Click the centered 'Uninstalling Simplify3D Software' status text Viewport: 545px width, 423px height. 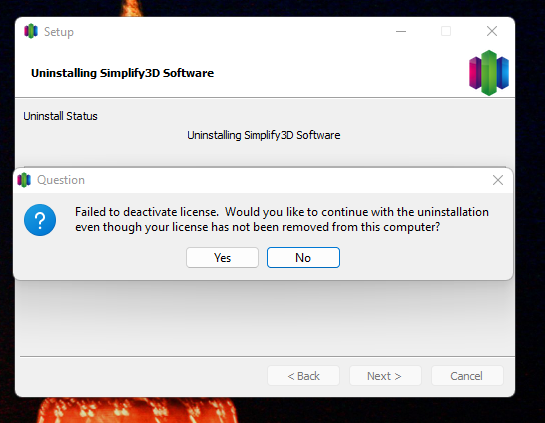tap(263, 135)
